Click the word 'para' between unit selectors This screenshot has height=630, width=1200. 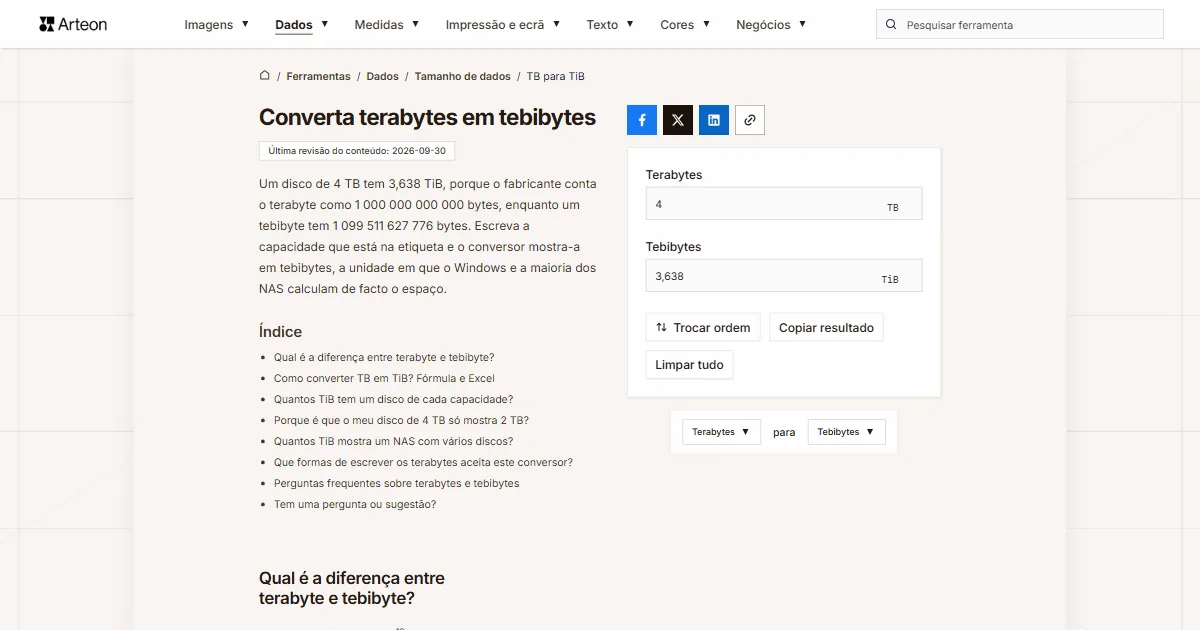[x=784, y=432]
